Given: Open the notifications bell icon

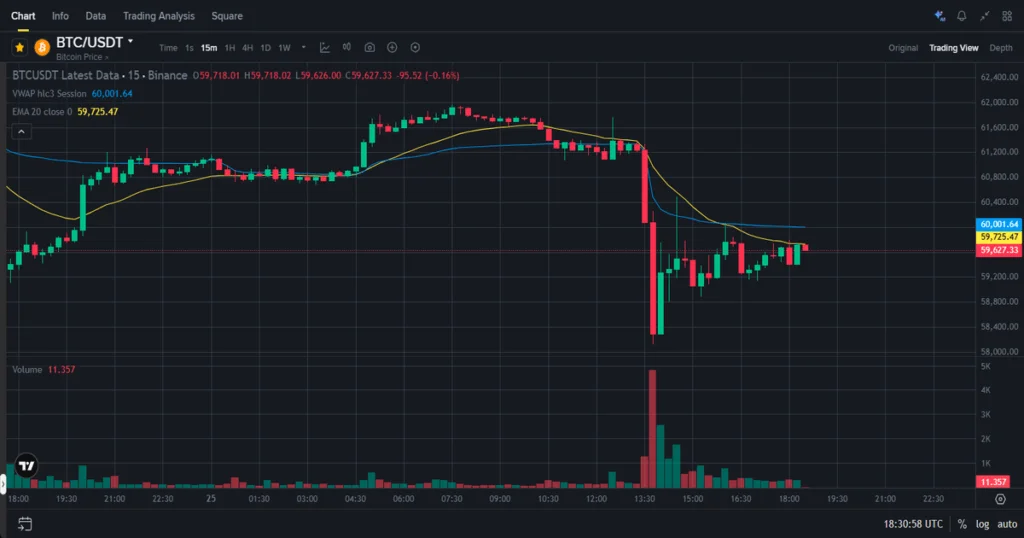Looking at the screenshot, I should [x=961, y=16].
